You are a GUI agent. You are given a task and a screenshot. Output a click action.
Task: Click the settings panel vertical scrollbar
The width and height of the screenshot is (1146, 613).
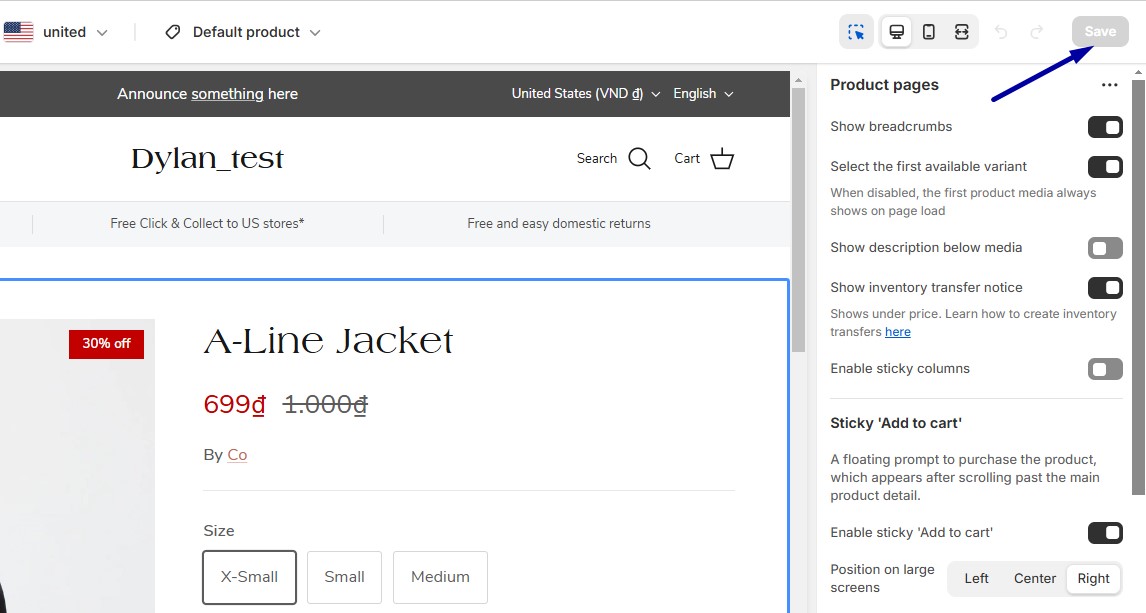[x=1139, y=286]
